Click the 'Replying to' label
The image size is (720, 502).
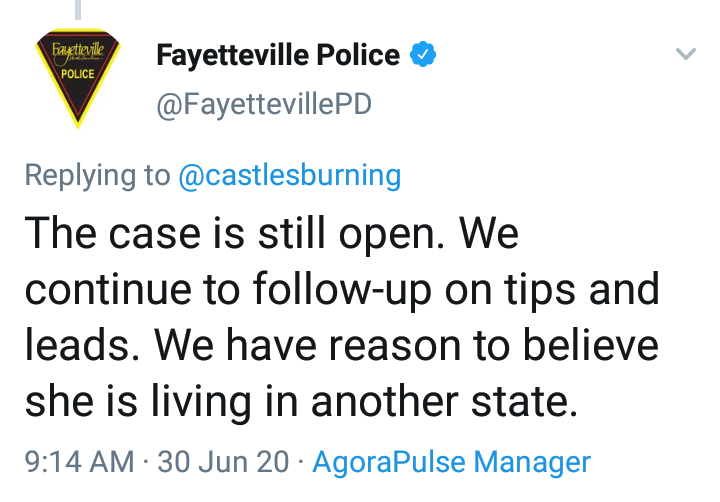[97, 176]
